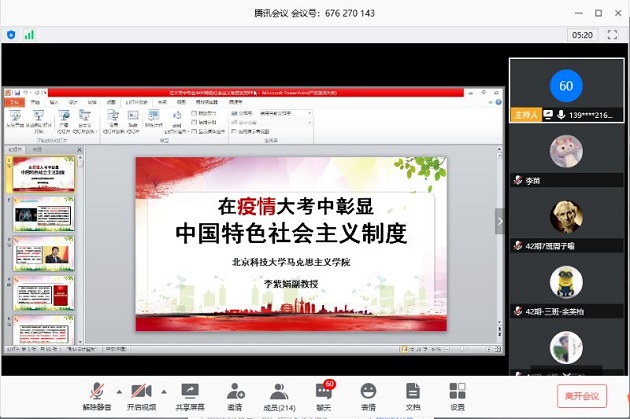
Task: Click the blue security shield icon
Action: tap(11, 34)
